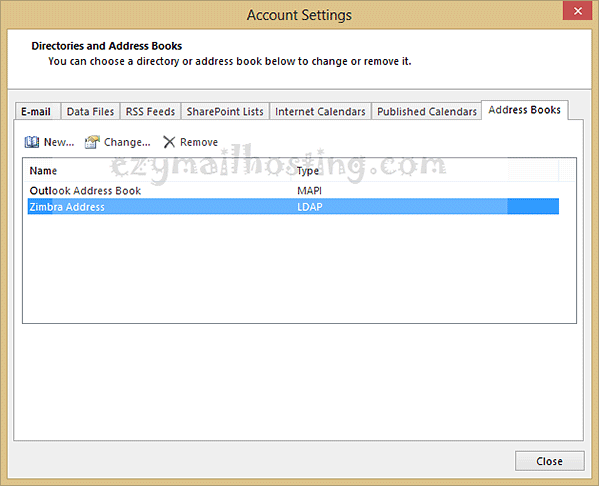Image resolution: width=599 pixels, height=486 pixels.
Task: Click the Close button
Action: (x=549, y=461)
